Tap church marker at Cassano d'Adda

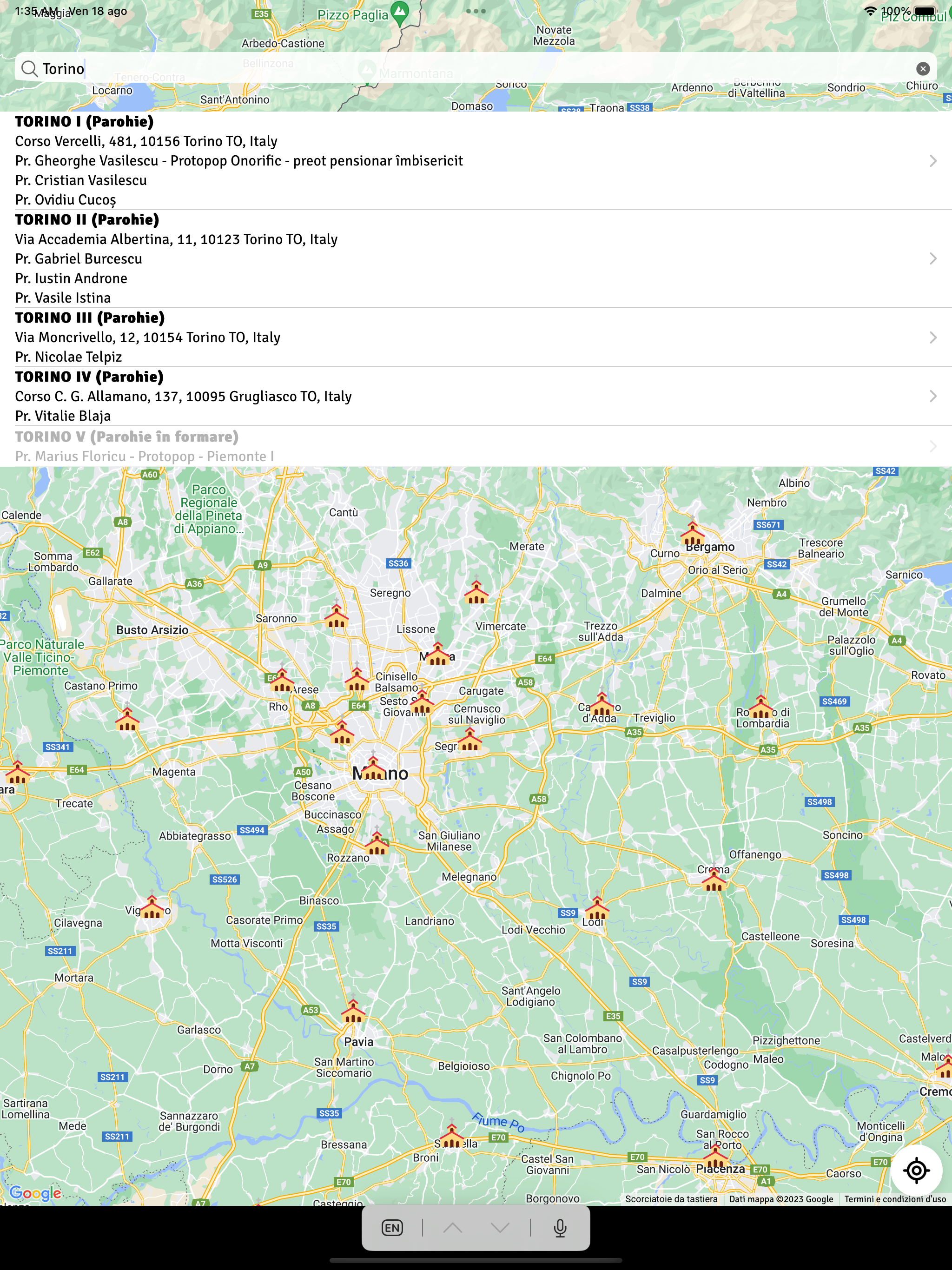tap(602, 703)
